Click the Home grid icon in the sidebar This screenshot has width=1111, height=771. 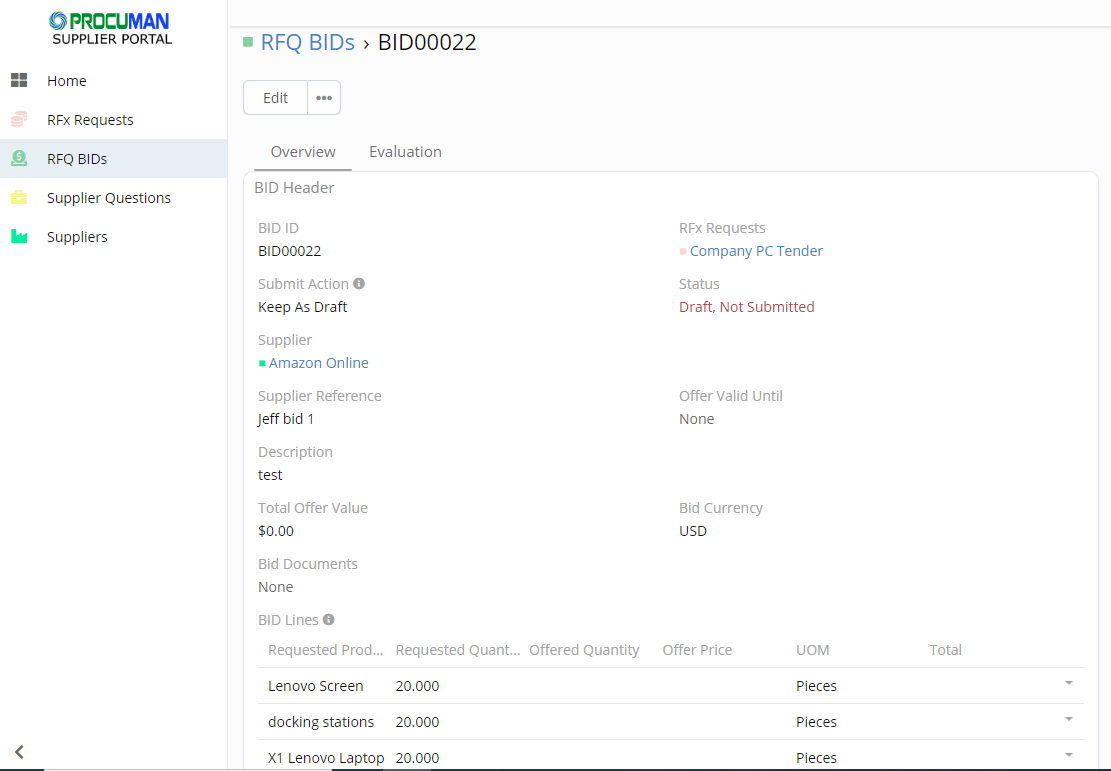coord(19,80)
